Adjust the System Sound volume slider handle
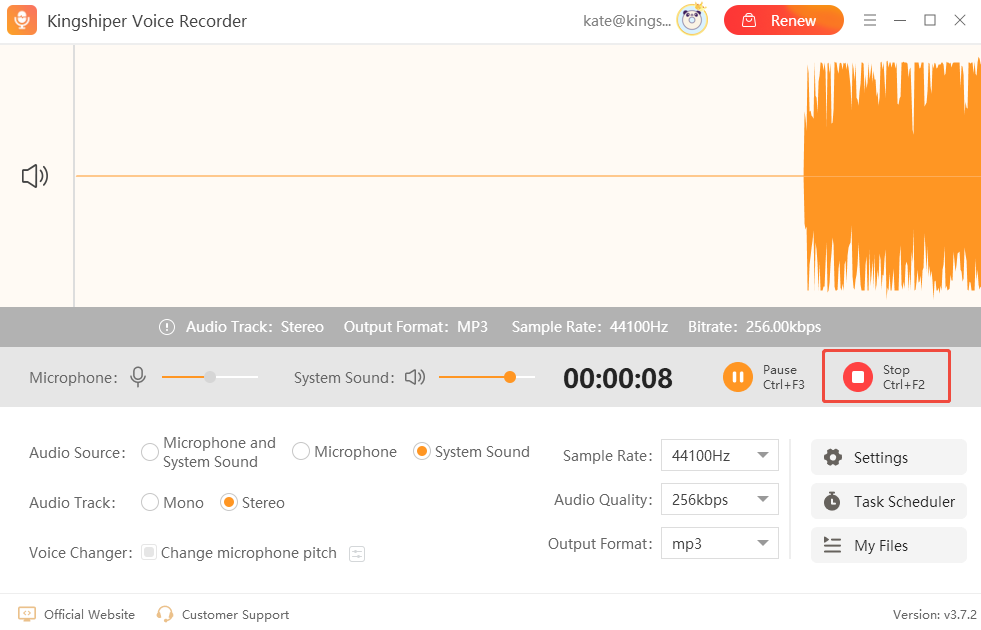This screenshot has height=630, width=981. (x=510, y=377)
